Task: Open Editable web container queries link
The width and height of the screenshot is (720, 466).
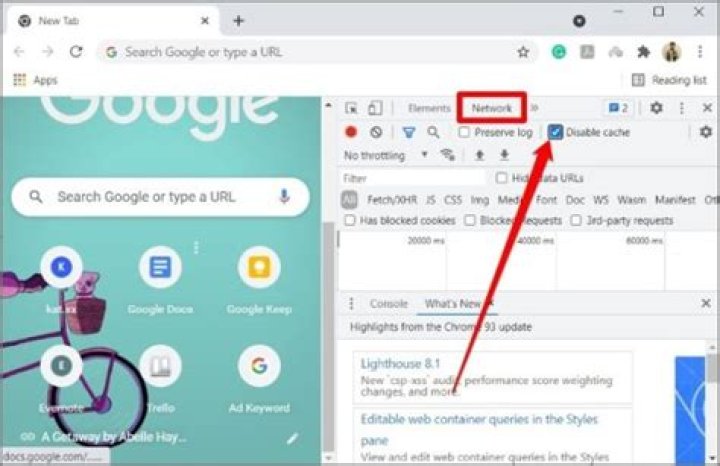Action: [479, 429]
